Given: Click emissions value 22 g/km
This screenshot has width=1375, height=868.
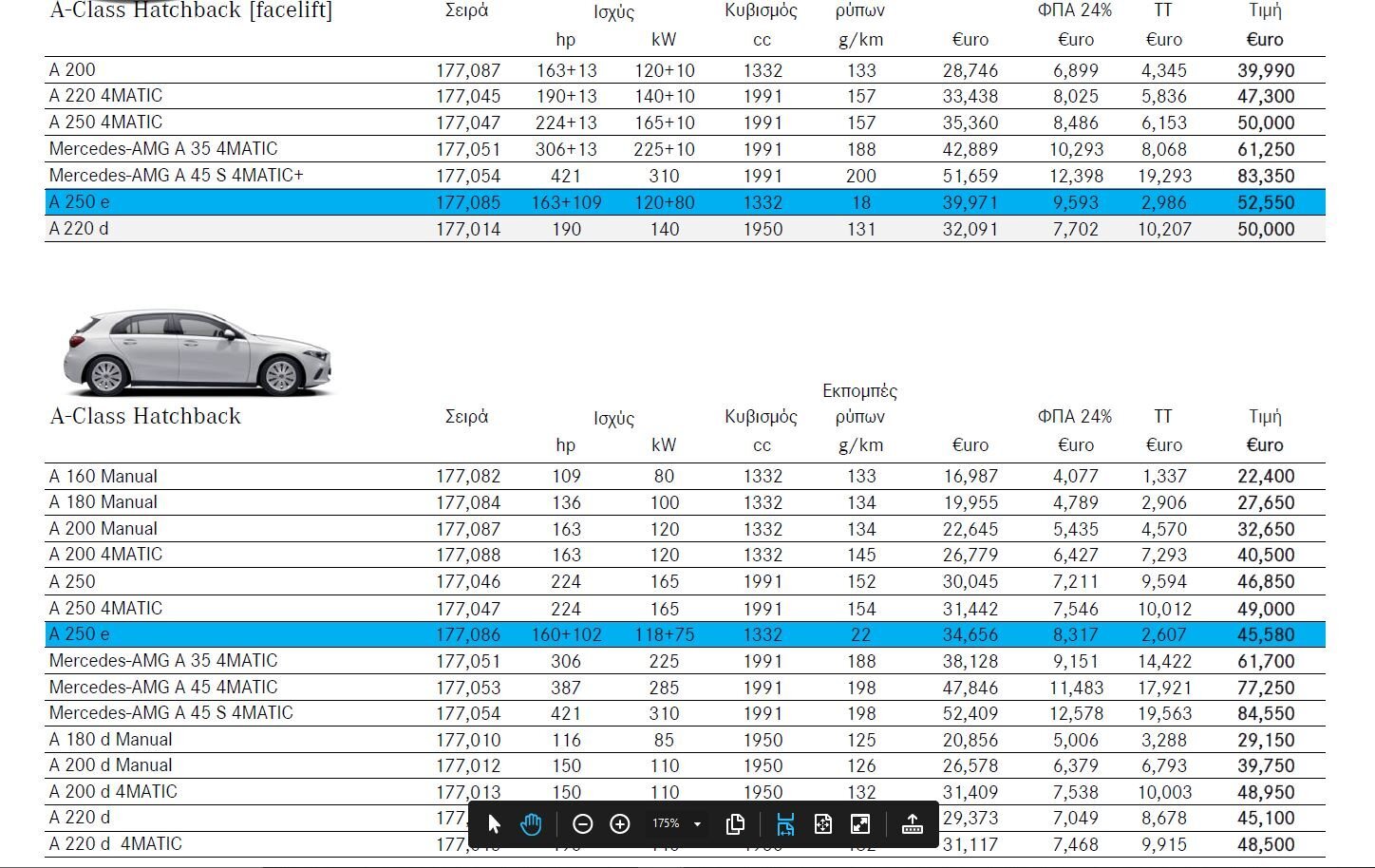Looking at the screenshot, I should [x=861, y=634].
